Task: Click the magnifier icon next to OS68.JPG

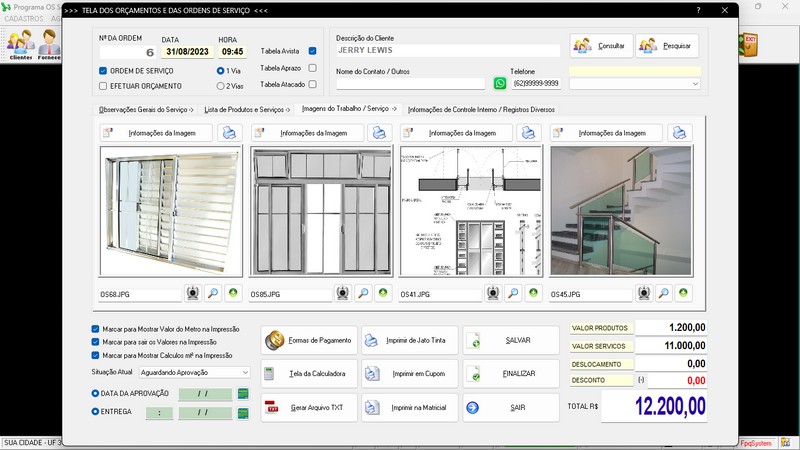Action: 213,294
